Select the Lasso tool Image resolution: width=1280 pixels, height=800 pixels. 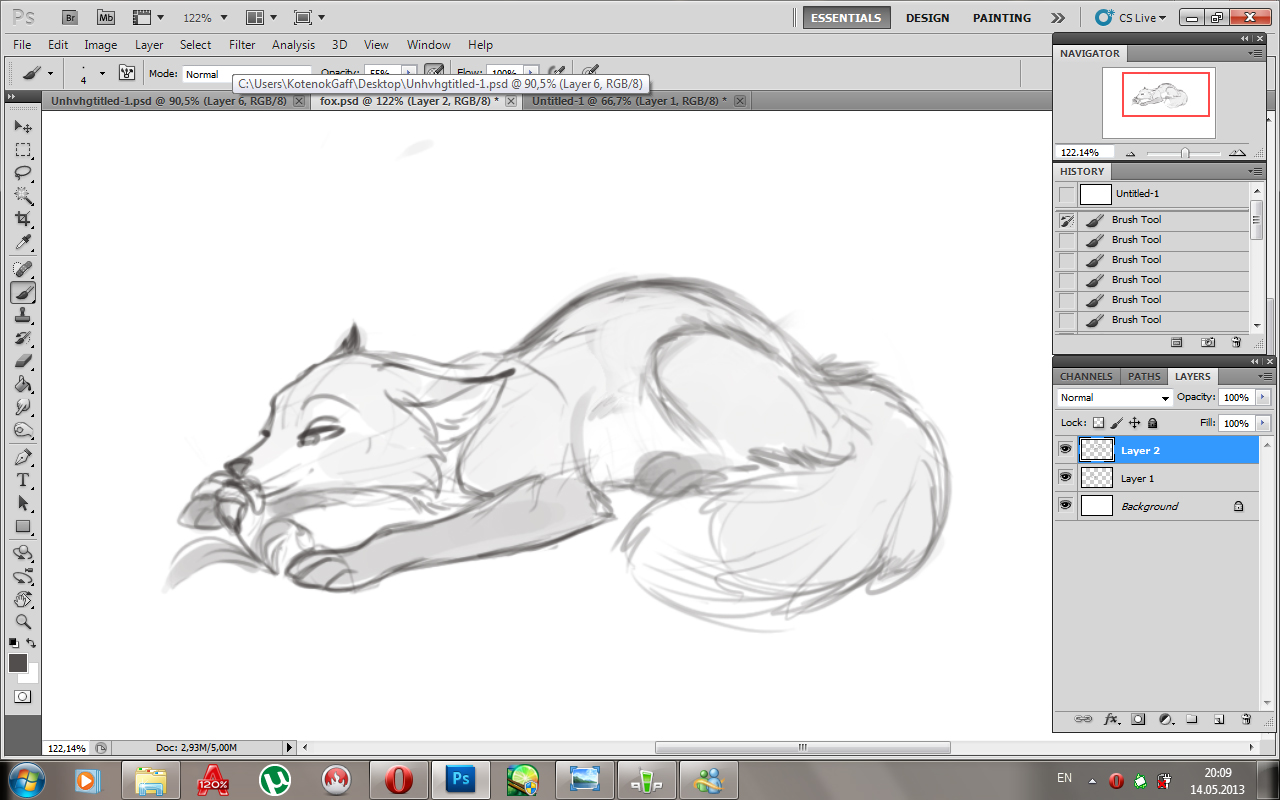click(x=23, y=172)
